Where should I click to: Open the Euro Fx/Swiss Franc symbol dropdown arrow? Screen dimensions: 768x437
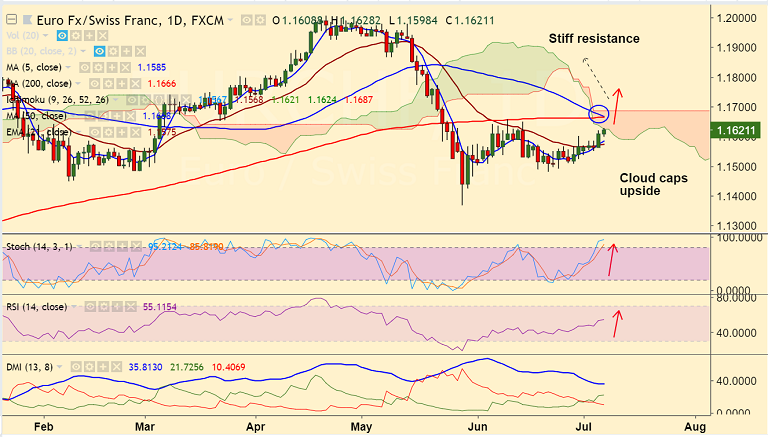(x=231, y=21)
